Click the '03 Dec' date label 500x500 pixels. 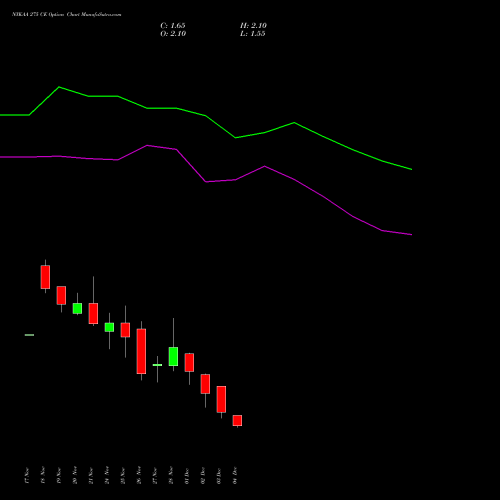pos(219,475)
